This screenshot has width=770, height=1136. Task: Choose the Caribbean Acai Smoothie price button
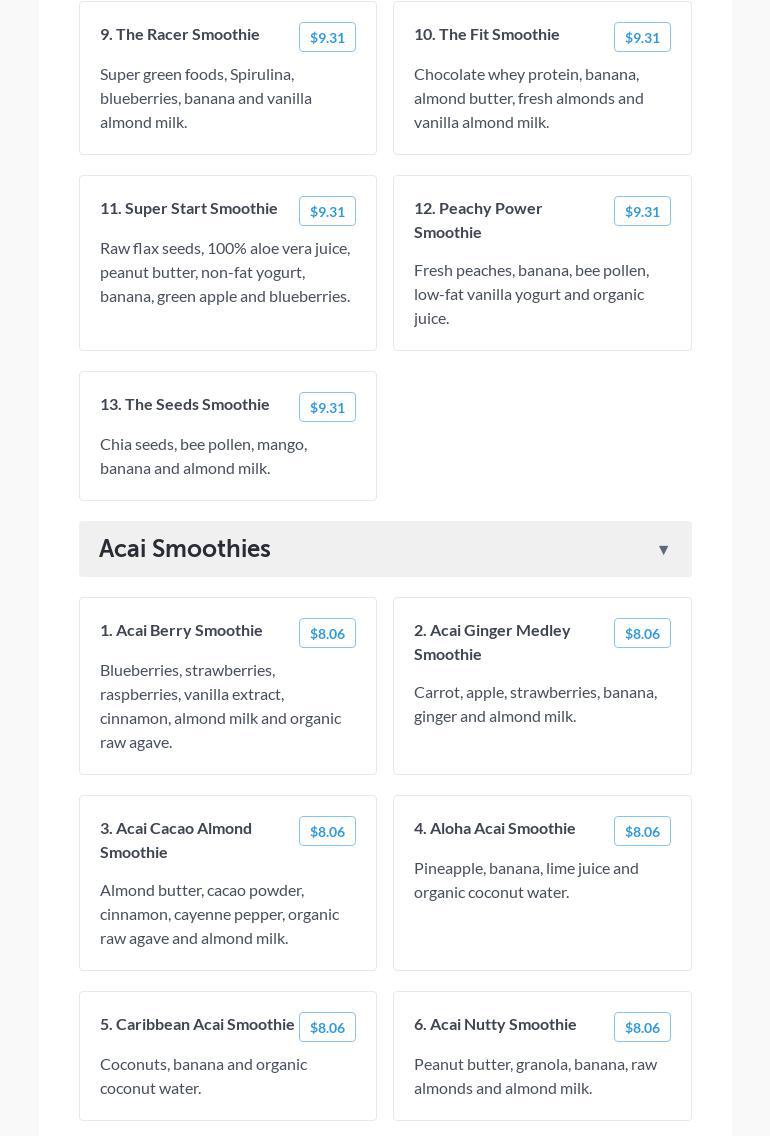(327, 1027)
